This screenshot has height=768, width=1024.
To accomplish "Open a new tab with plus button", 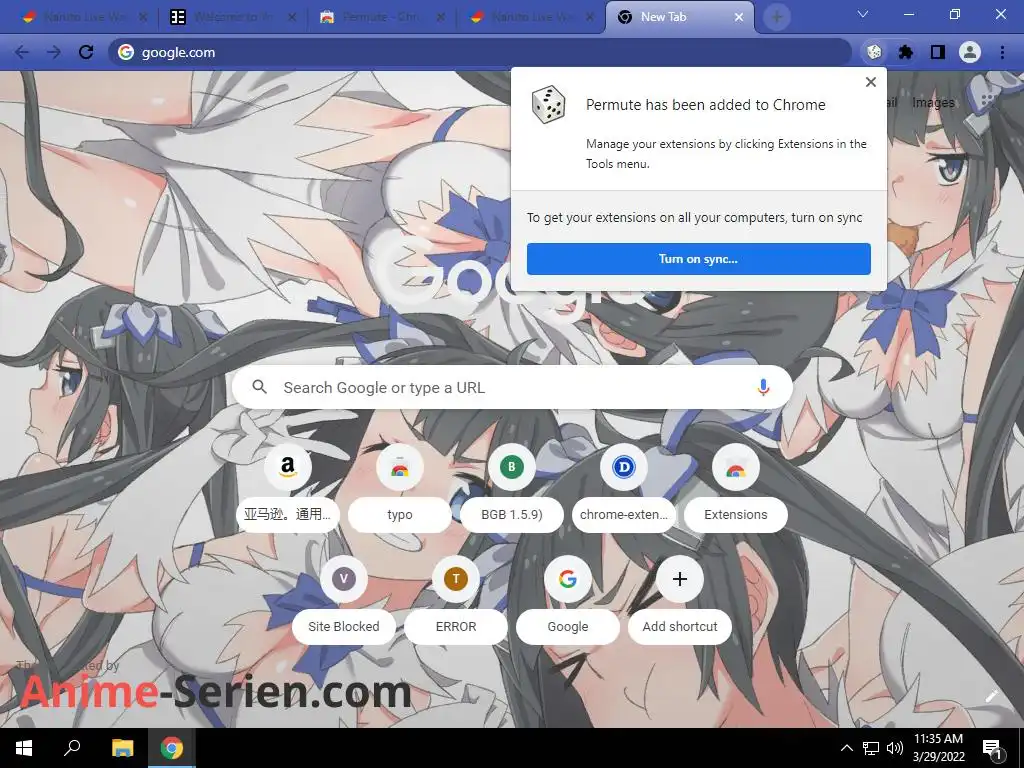I will pos(776,17).
